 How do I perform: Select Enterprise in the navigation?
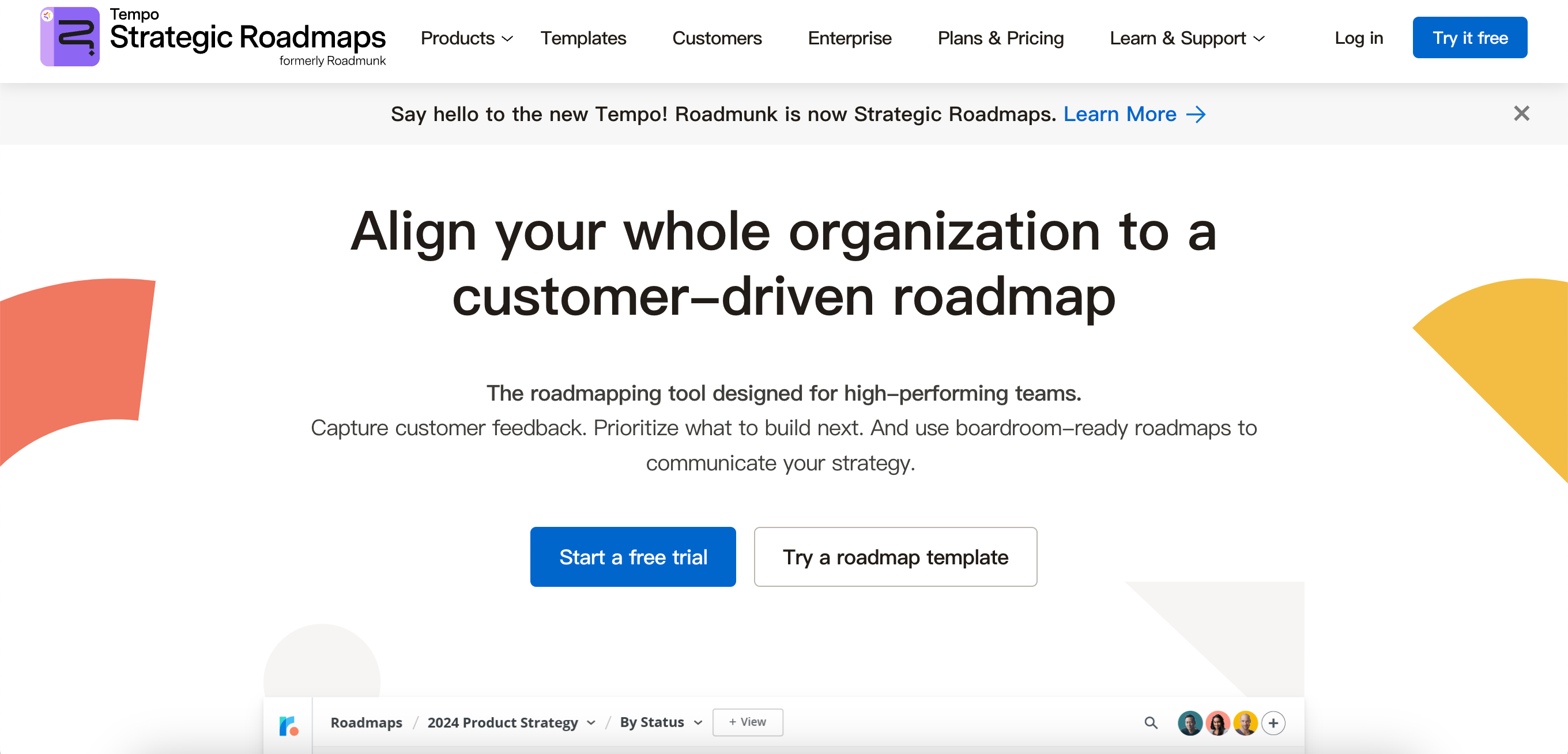[849, 37]
